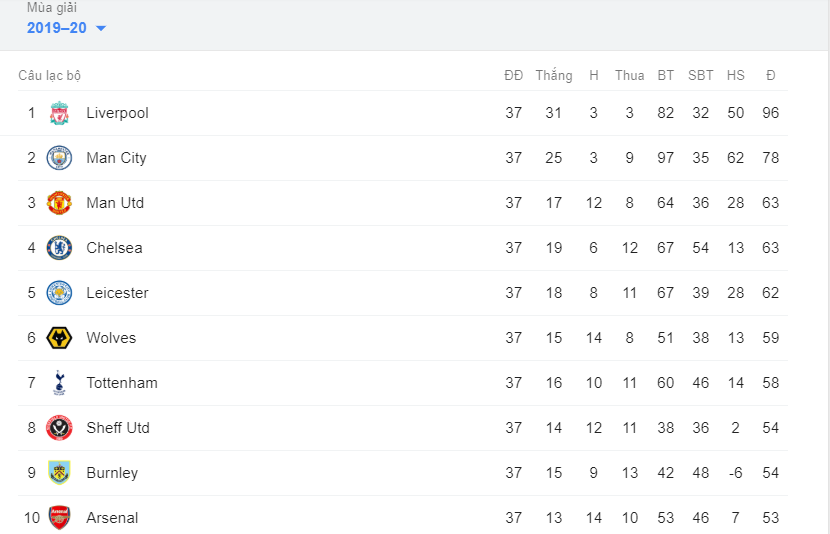Click the Thắng column header
830x534 pixels.
[x=554, y=76]
